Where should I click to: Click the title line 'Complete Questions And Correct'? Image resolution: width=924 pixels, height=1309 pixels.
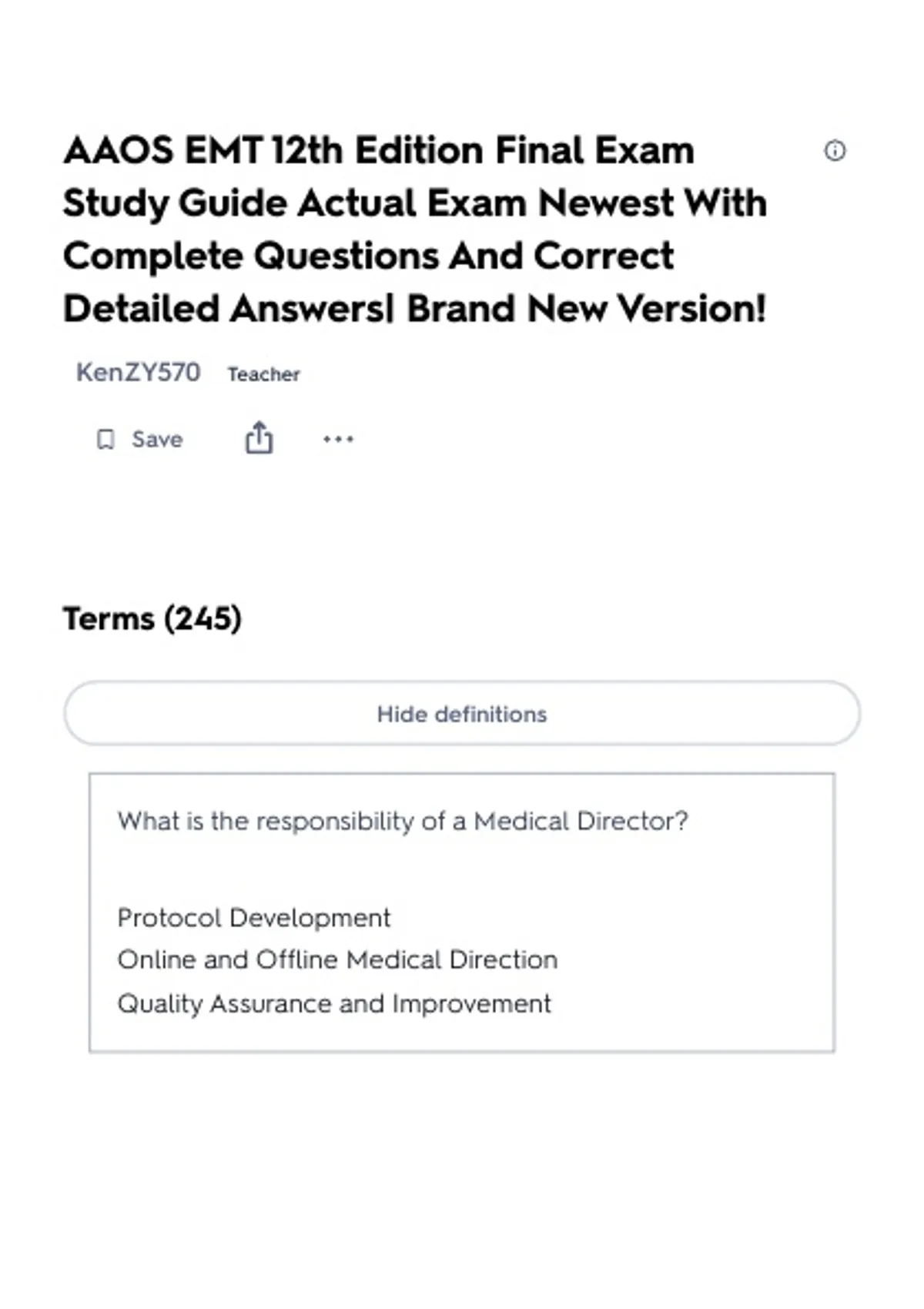pyautogui.click(x=369, y=256)
